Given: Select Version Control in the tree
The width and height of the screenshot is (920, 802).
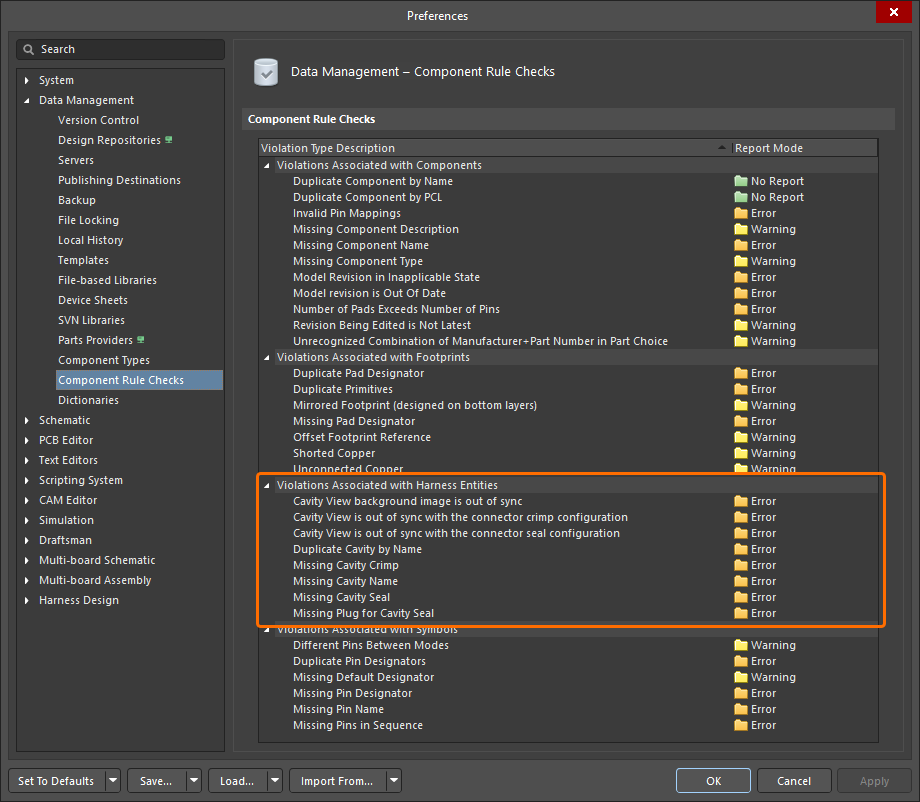Looking at the screenshot, I should click(x=98, y=120).
